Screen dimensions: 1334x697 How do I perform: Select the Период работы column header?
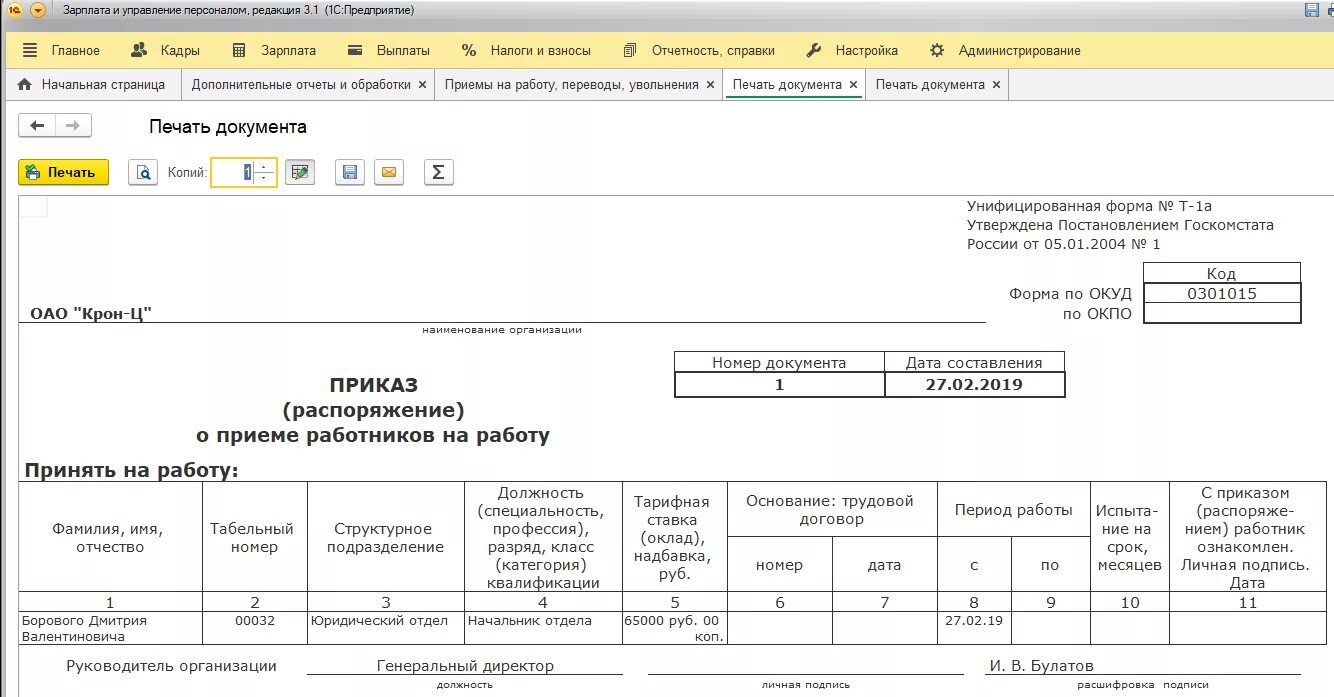click(1013, 510)
